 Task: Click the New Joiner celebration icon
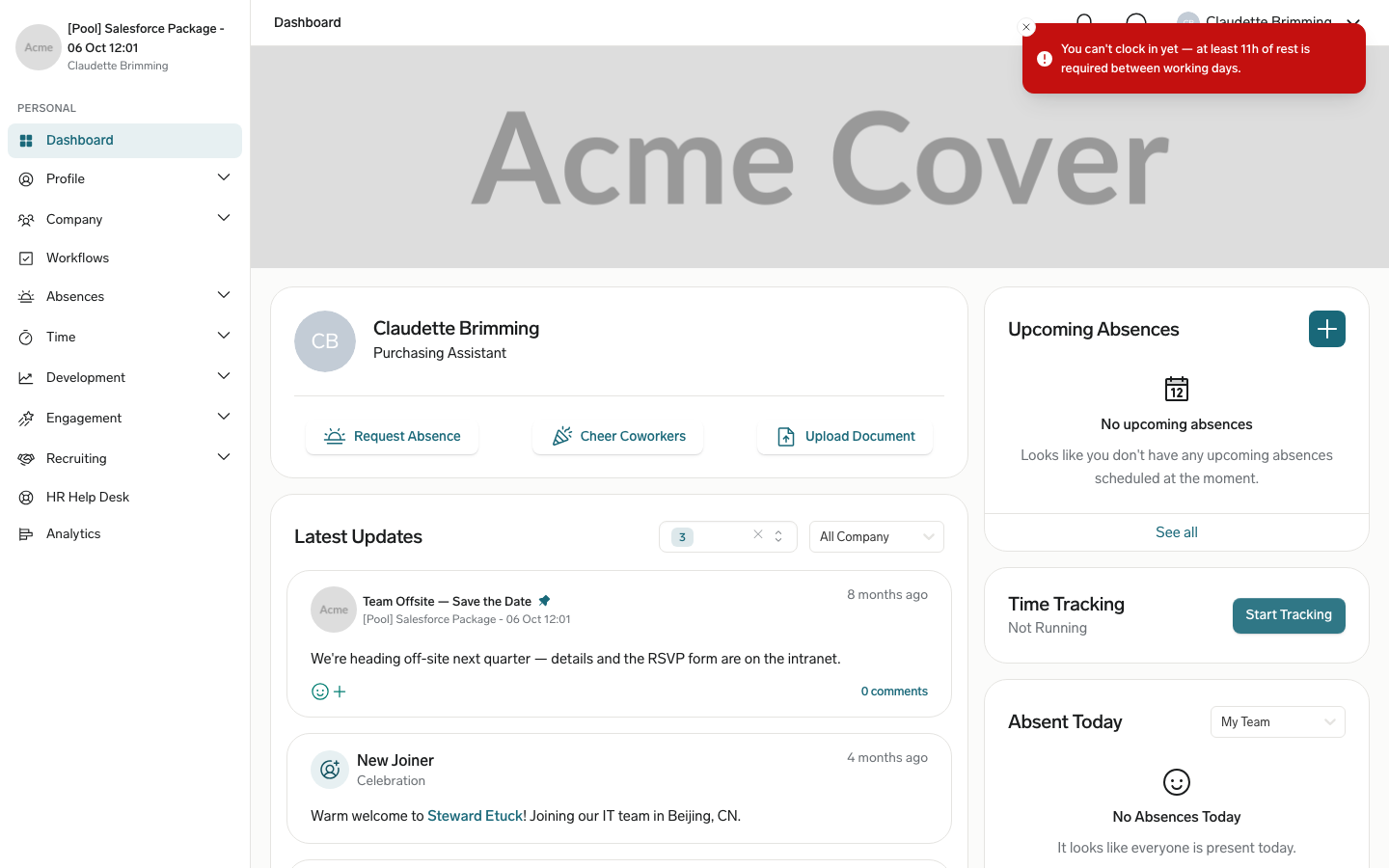(x=330, y=770)
